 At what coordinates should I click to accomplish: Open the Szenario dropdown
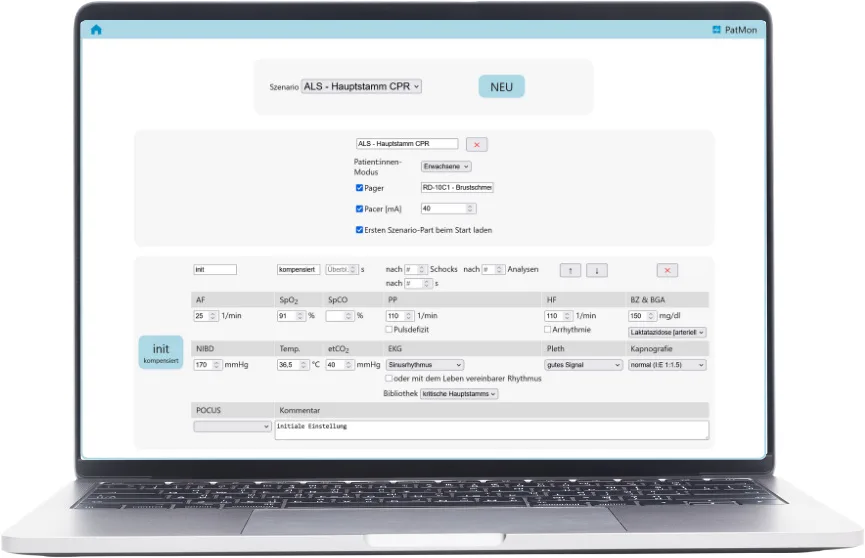point(361,87)
